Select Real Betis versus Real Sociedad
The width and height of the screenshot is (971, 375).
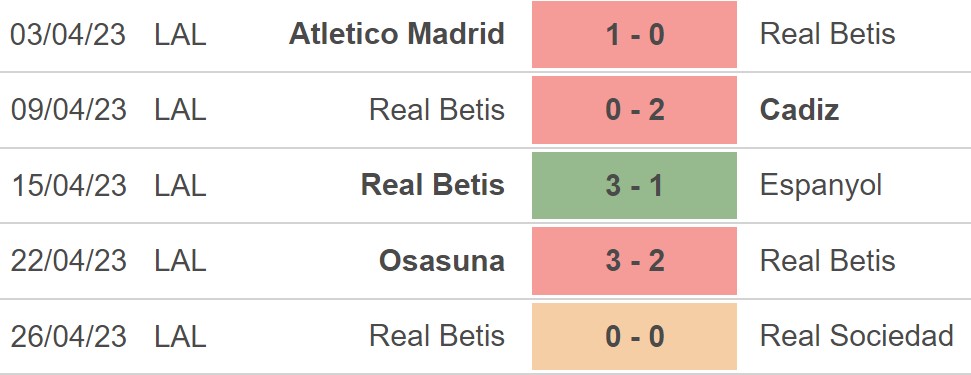(x=437, y=337)
